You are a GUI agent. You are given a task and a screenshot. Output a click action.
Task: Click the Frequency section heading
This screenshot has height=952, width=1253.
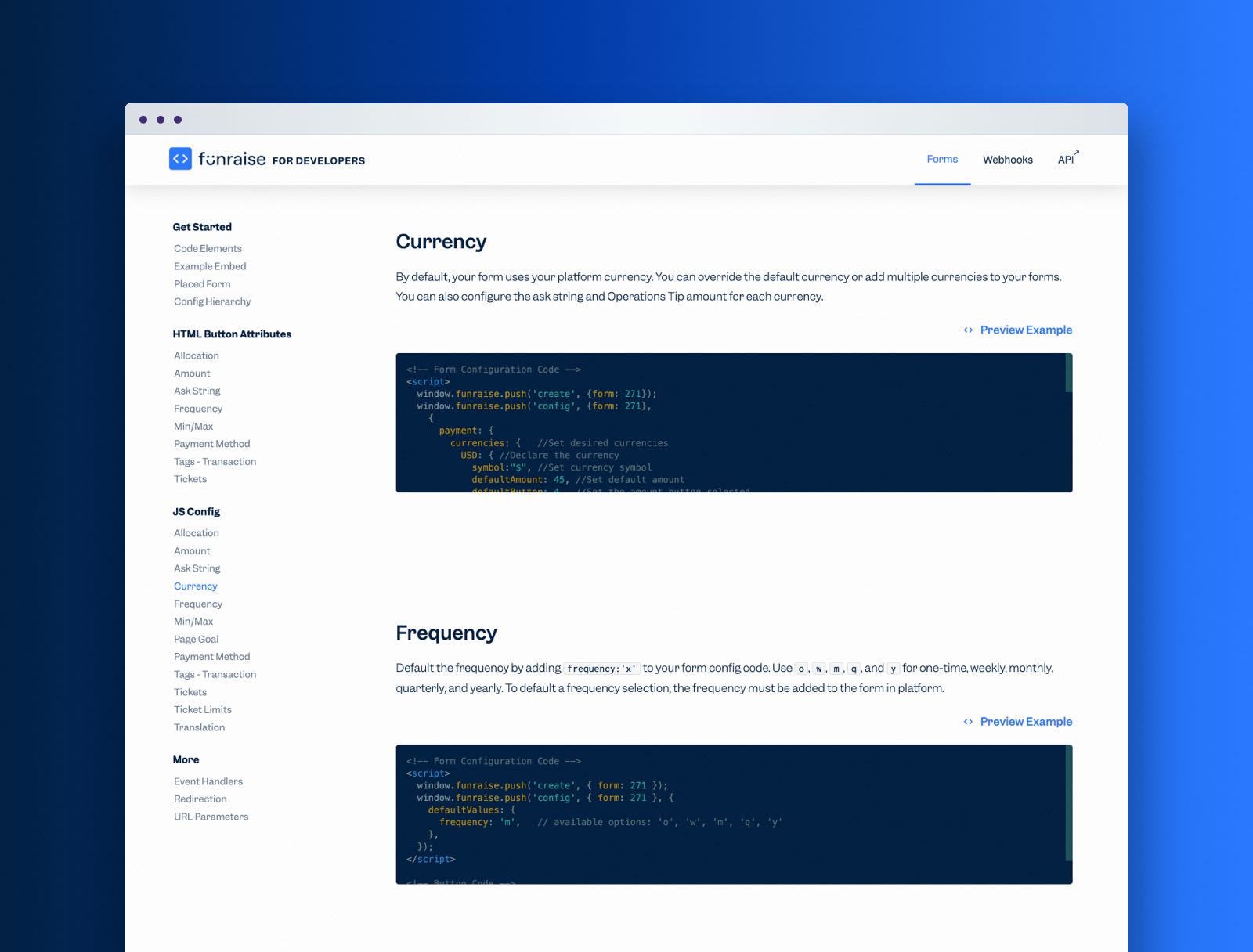[x=446, y=633]
